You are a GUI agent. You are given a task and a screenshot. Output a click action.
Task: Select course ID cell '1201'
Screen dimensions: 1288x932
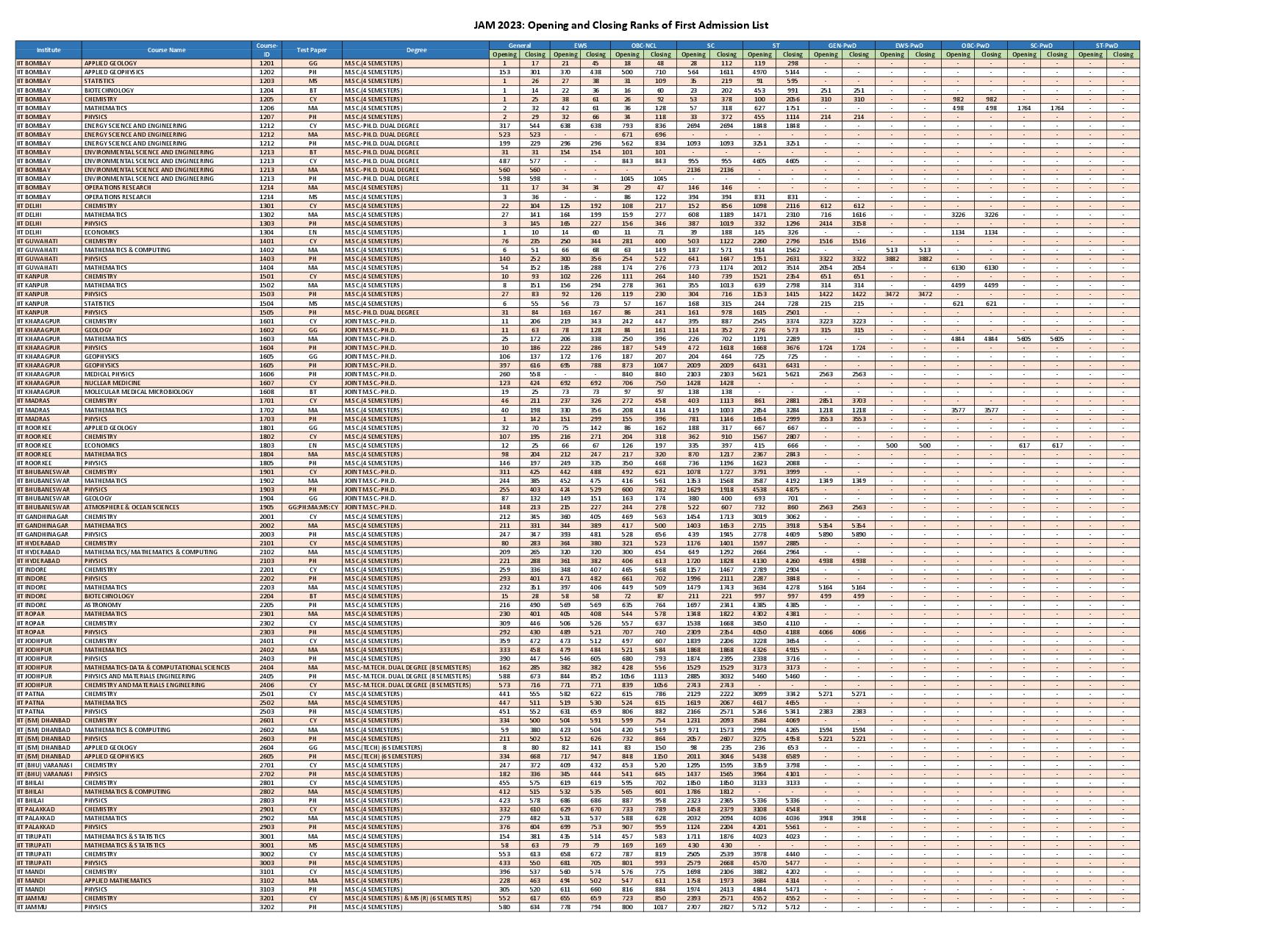click(267, 64)
